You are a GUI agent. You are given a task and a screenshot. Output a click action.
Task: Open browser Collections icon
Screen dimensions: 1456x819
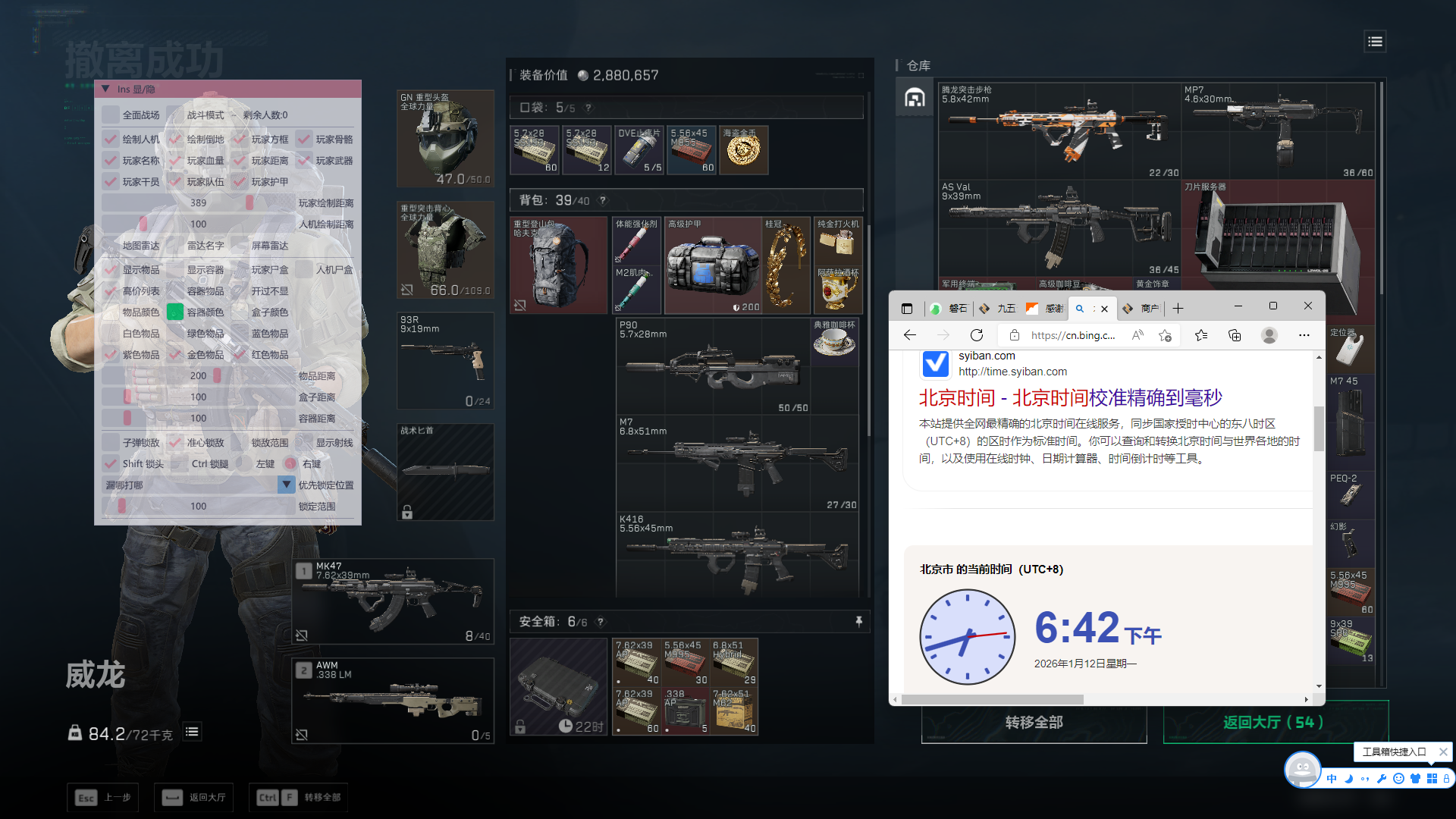[x=1235, y=335]
